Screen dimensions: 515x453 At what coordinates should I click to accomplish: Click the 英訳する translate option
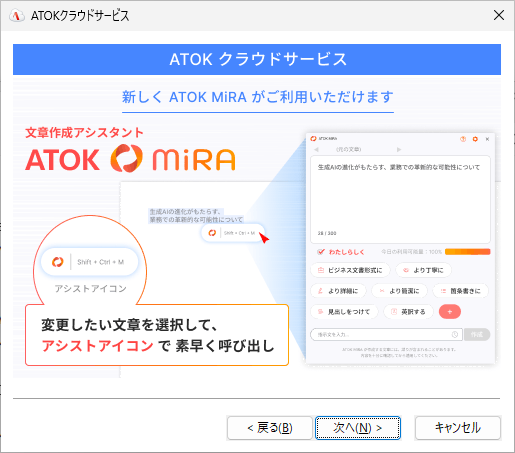(408, 312)
